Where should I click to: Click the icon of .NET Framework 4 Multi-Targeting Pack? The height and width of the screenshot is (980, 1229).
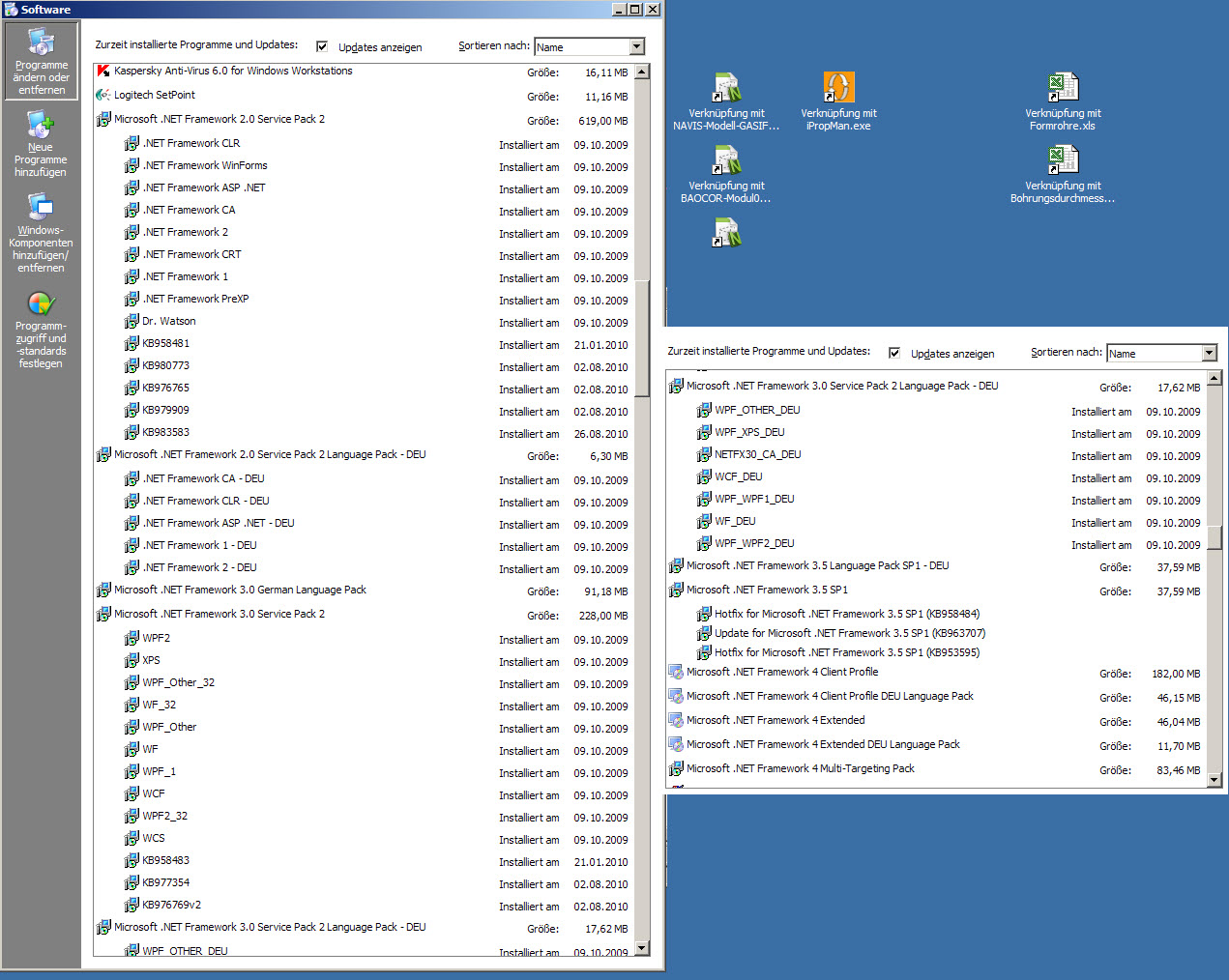(x=676, y=769)
